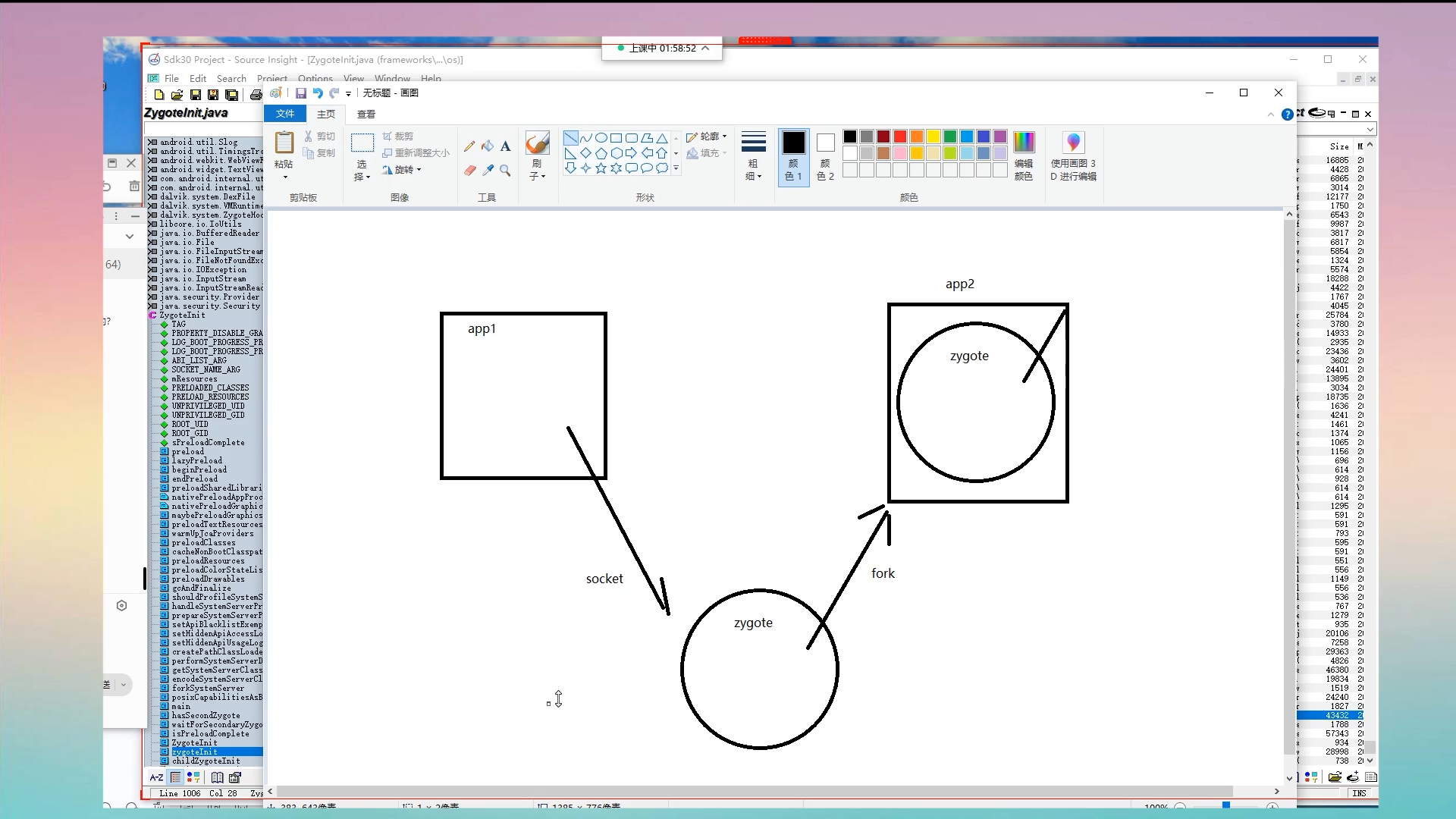Switch to the View tab
This screenshot has height=819, width=1456.
point(366,114)
